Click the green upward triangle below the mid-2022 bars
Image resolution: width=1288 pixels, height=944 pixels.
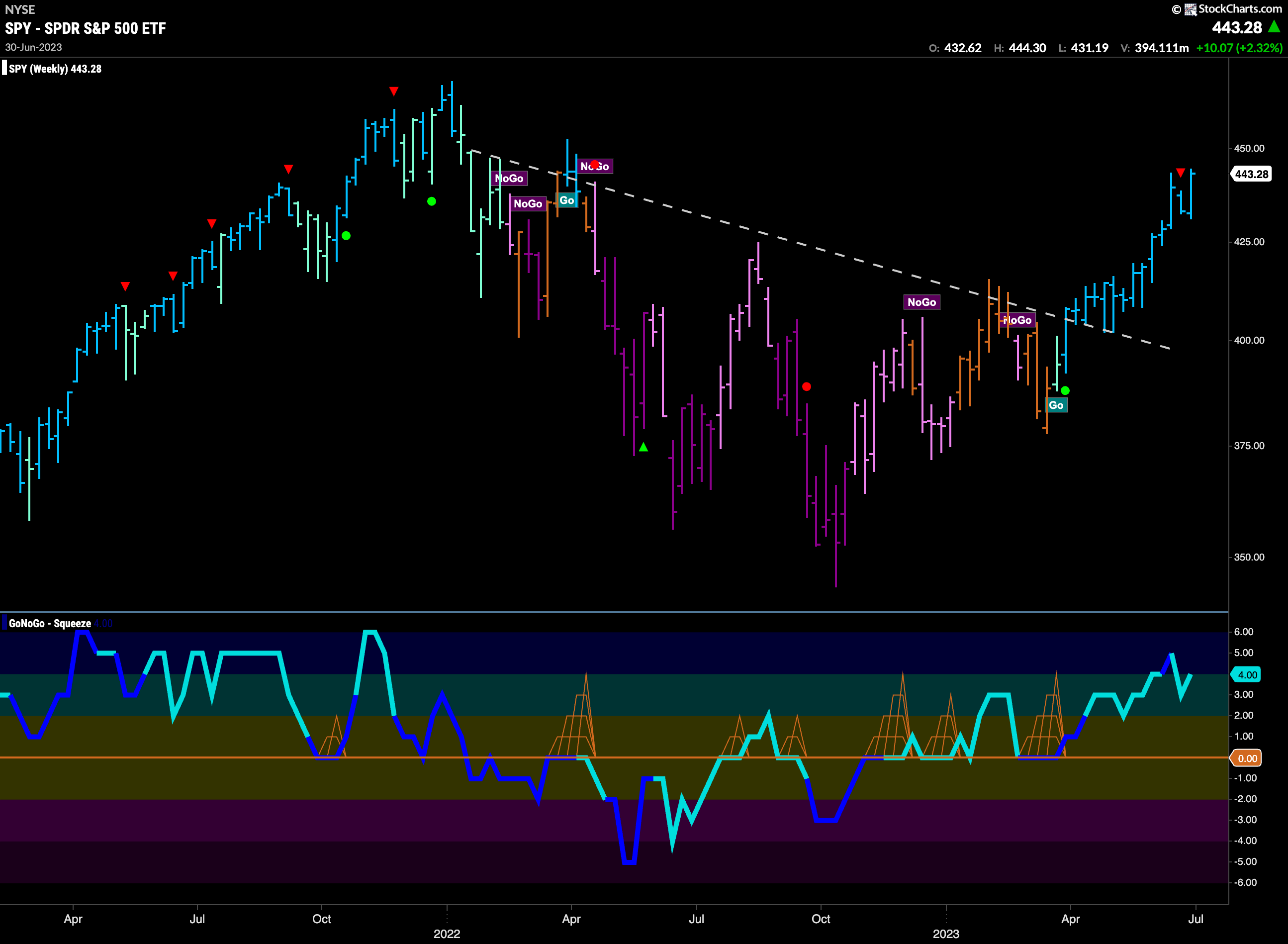[644, 447]
